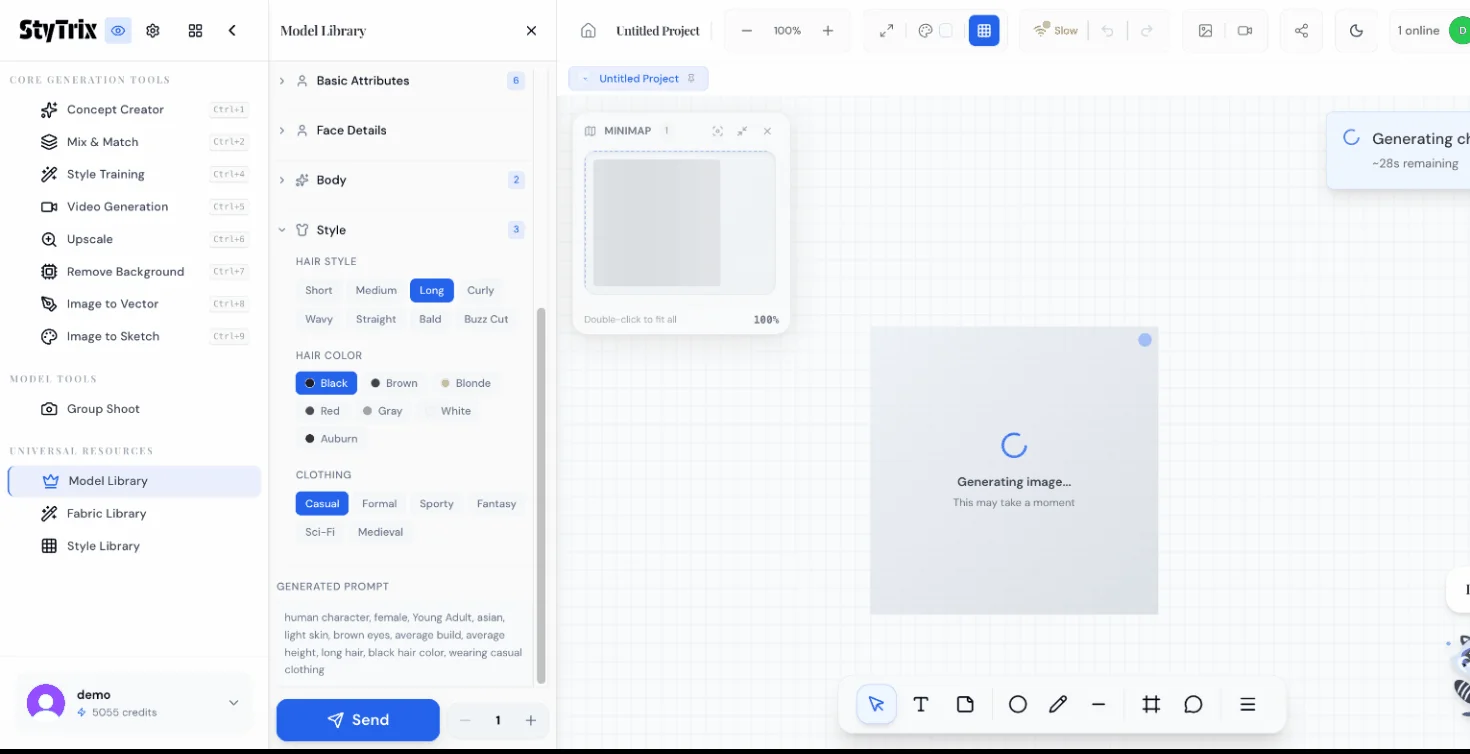Expand the Basic Attributes section
The image size is (1470, 754).
362,81
